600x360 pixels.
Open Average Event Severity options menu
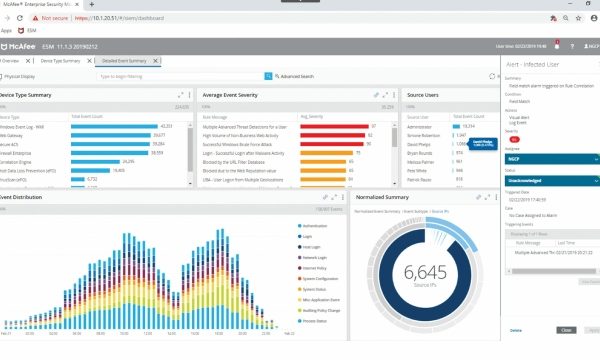[x=394, y=95]
